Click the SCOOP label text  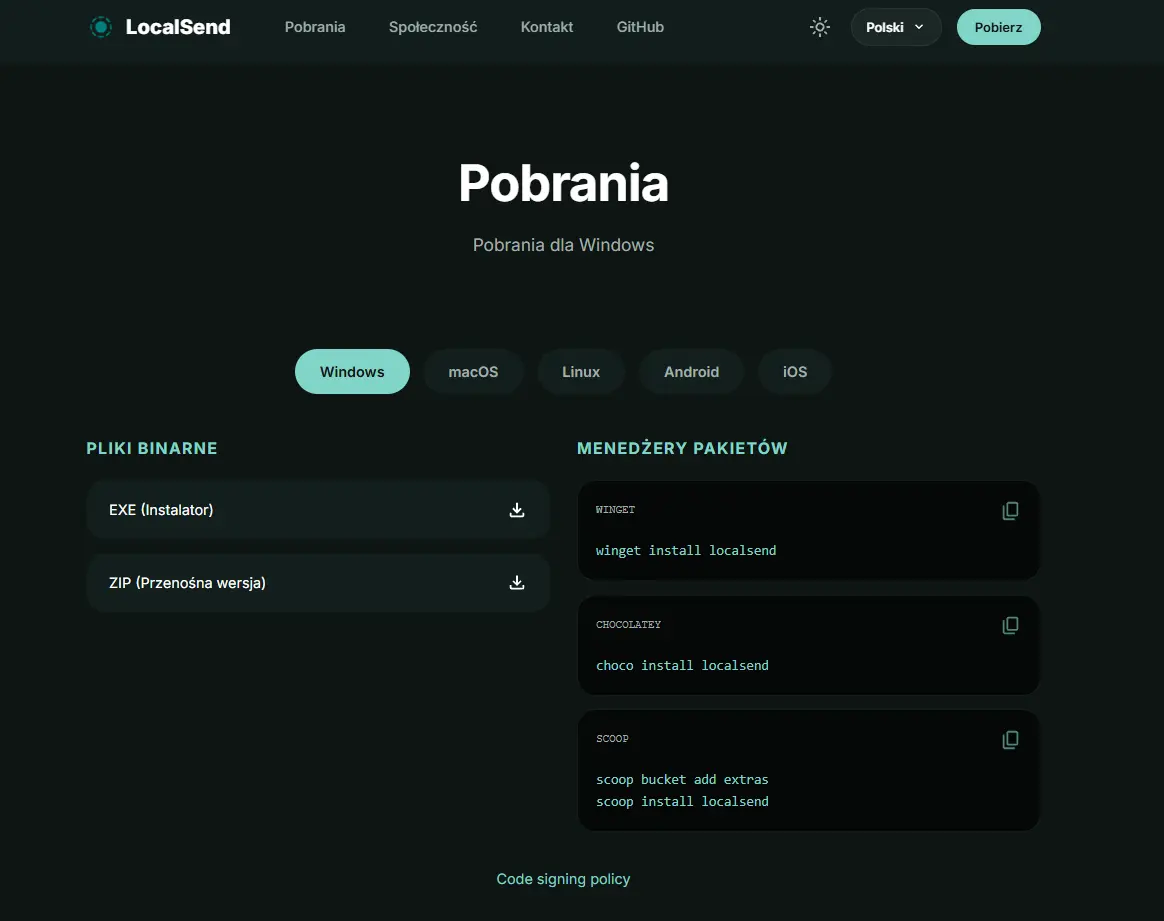tap(612, 739)
